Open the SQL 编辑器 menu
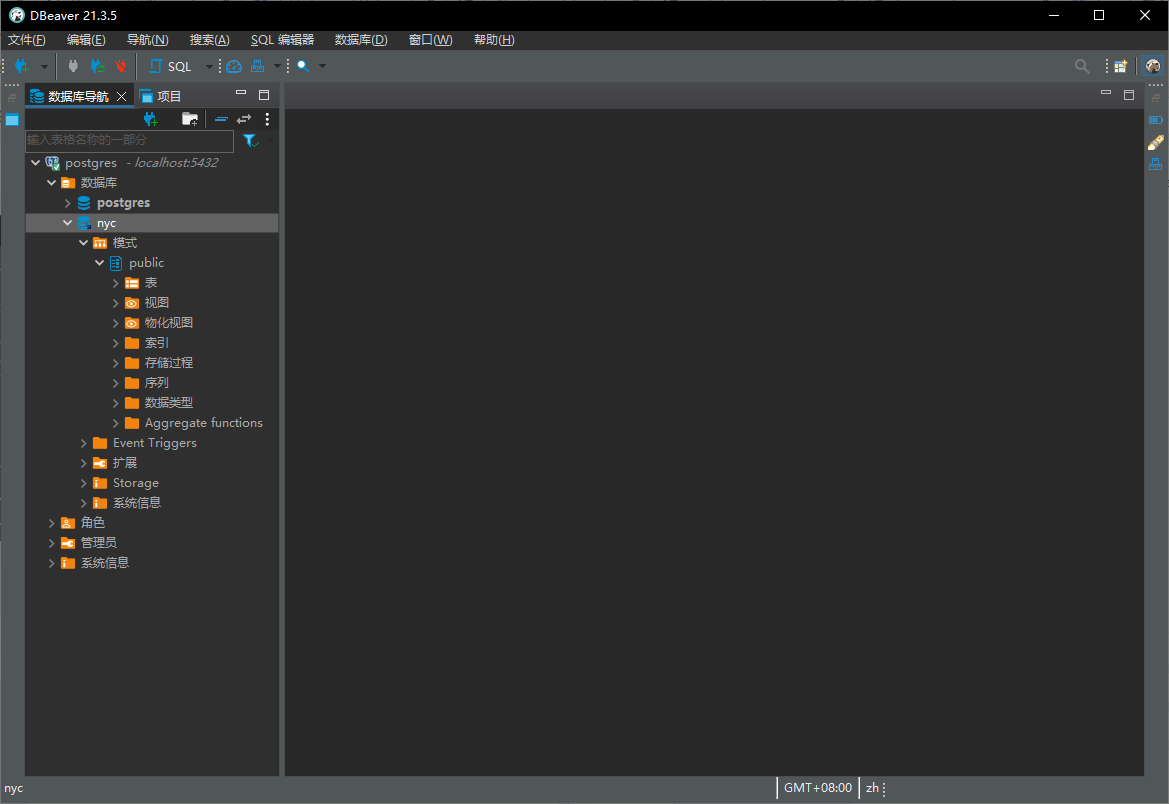1169x804 pixels. (x=283, y=40)
